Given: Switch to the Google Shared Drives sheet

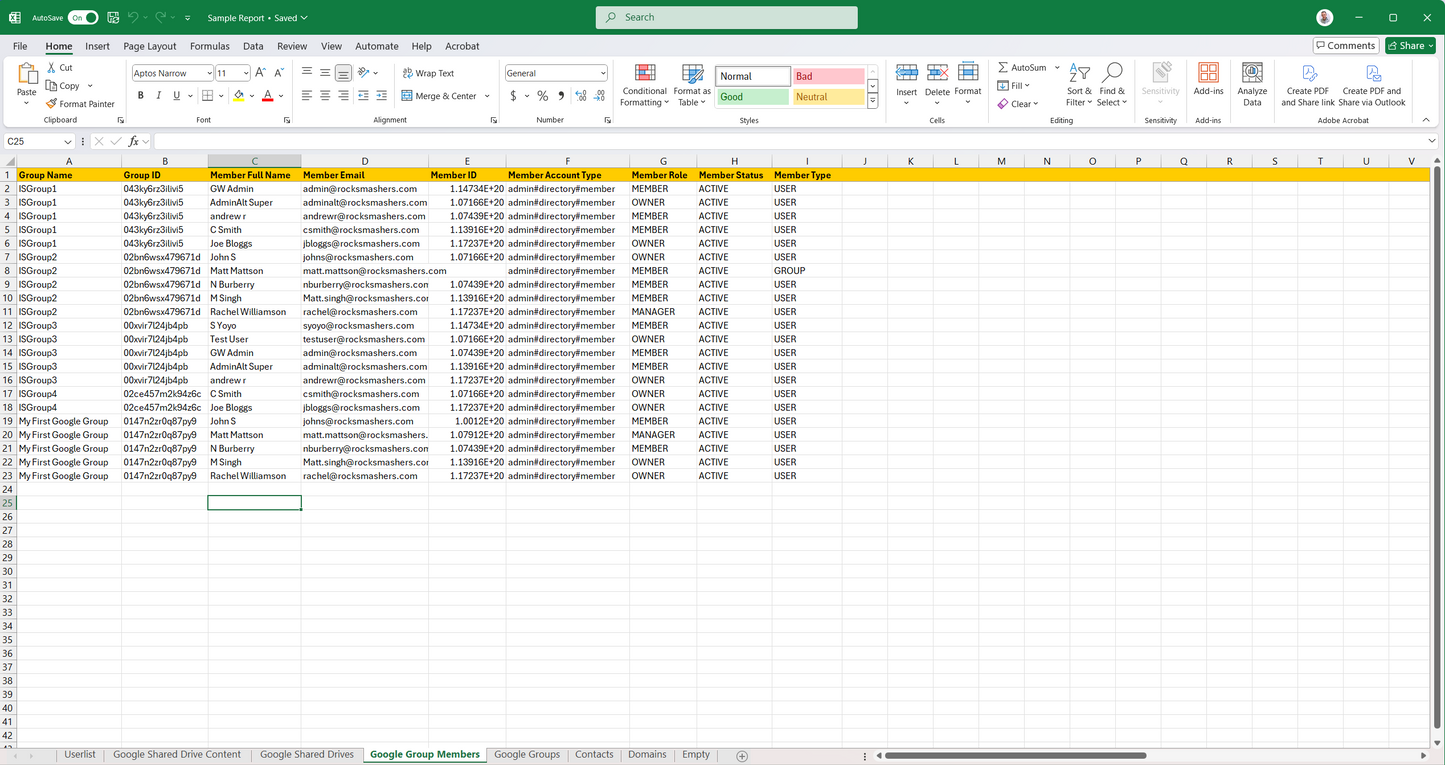Looking at the screenshot, I should [x=306, y=755].
